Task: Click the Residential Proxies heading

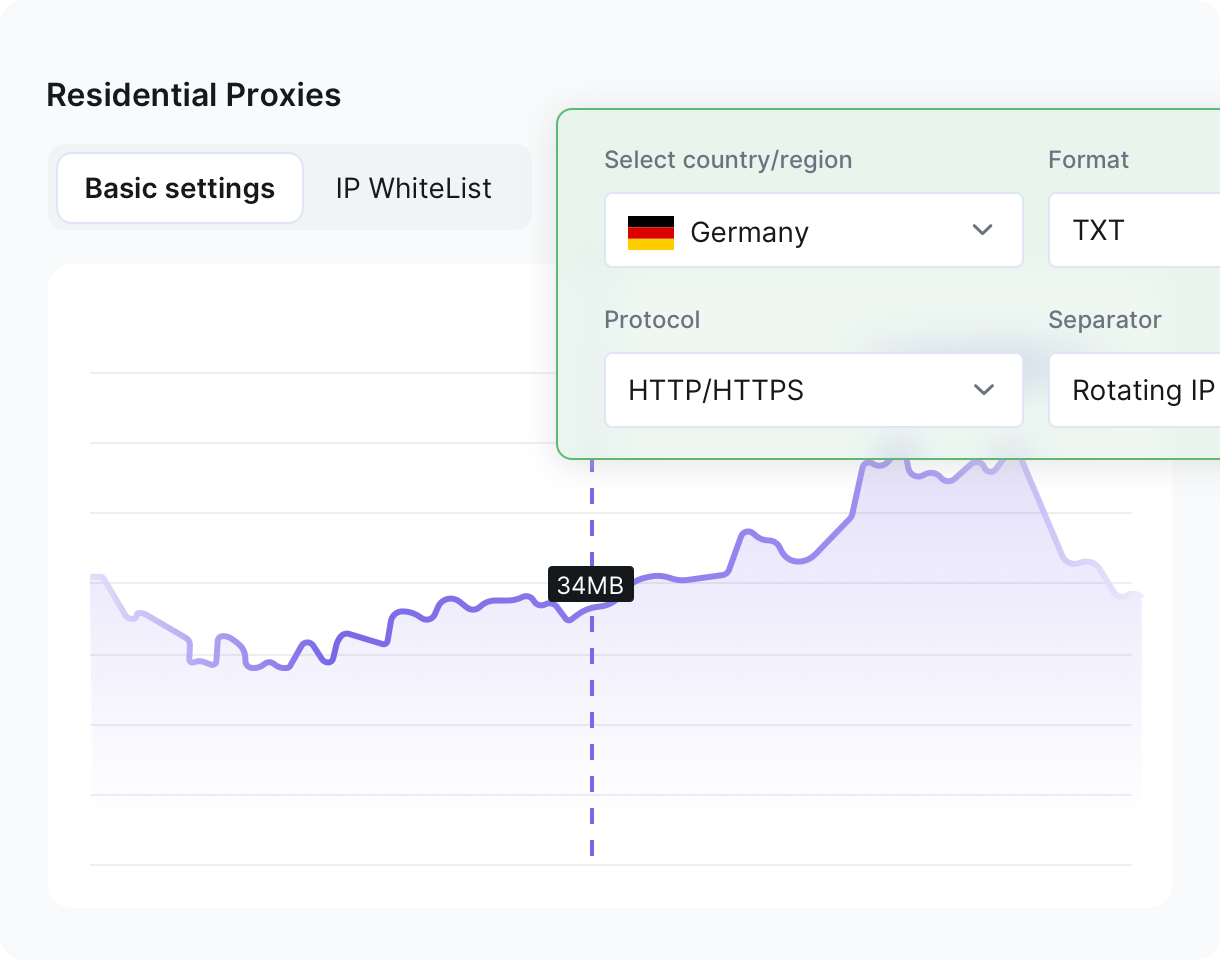Action: [x=194, y=95]
